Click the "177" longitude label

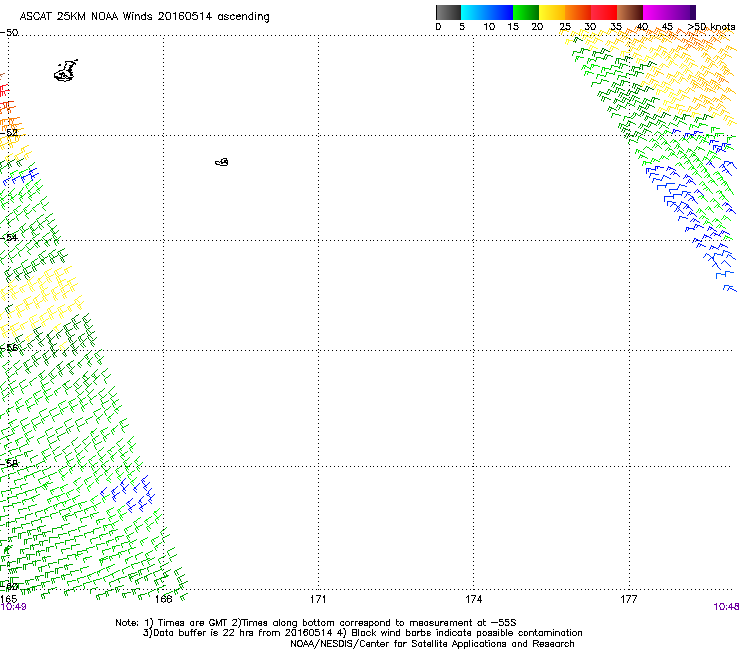(629, 599)
